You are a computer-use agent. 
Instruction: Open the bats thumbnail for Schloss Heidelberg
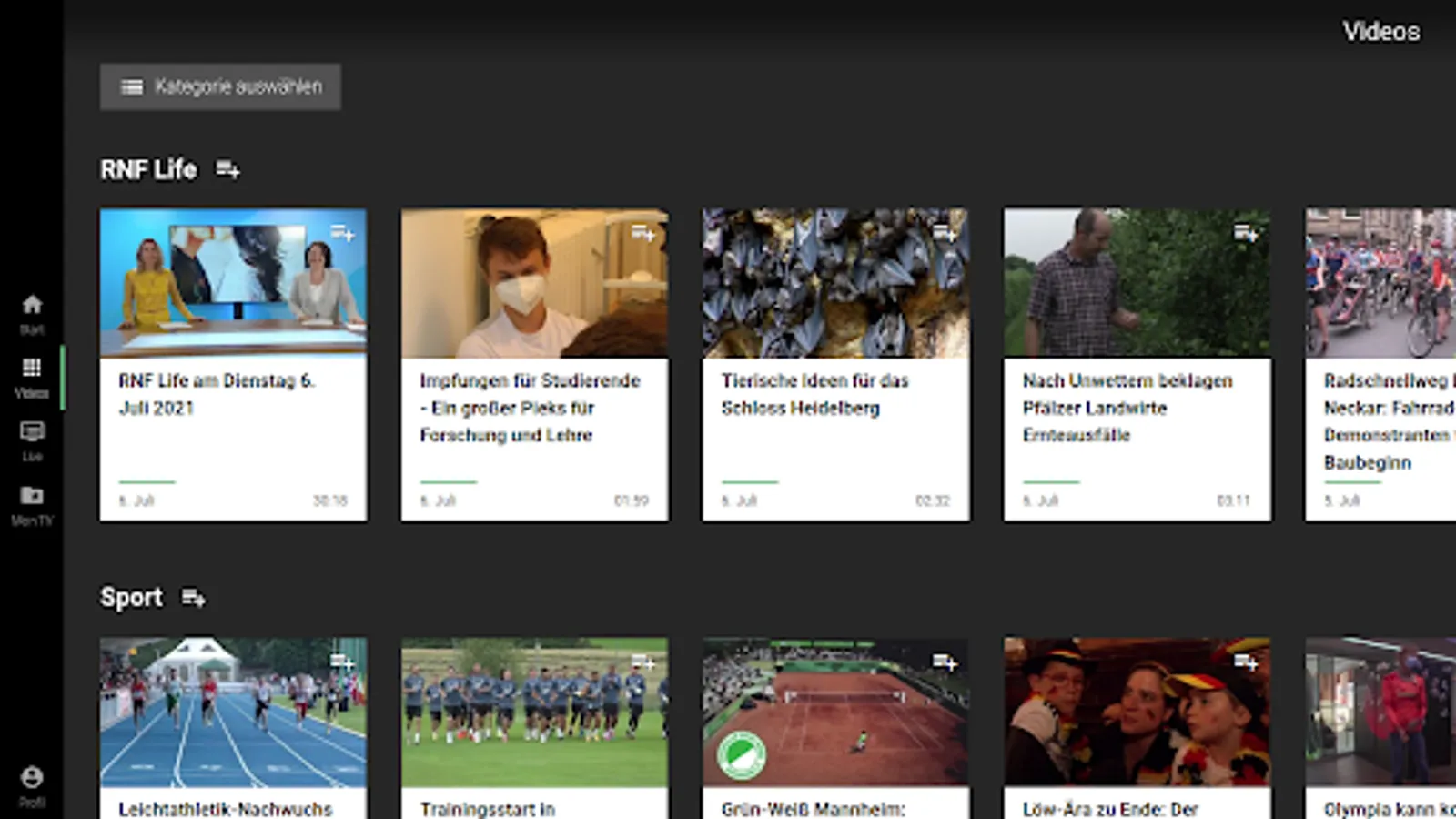(x=836, y=283)
